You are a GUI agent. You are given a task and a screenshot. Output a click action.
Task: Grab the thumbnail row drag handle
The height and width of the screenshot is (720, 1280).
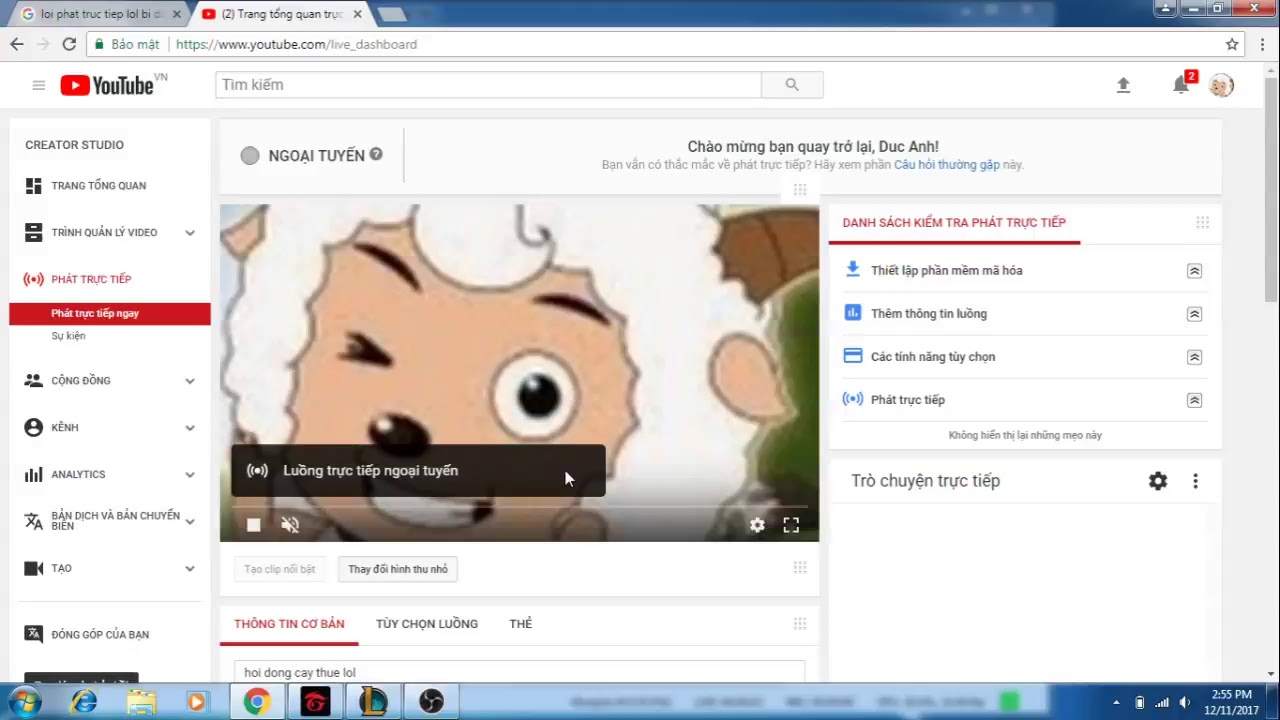pos(800,568)
